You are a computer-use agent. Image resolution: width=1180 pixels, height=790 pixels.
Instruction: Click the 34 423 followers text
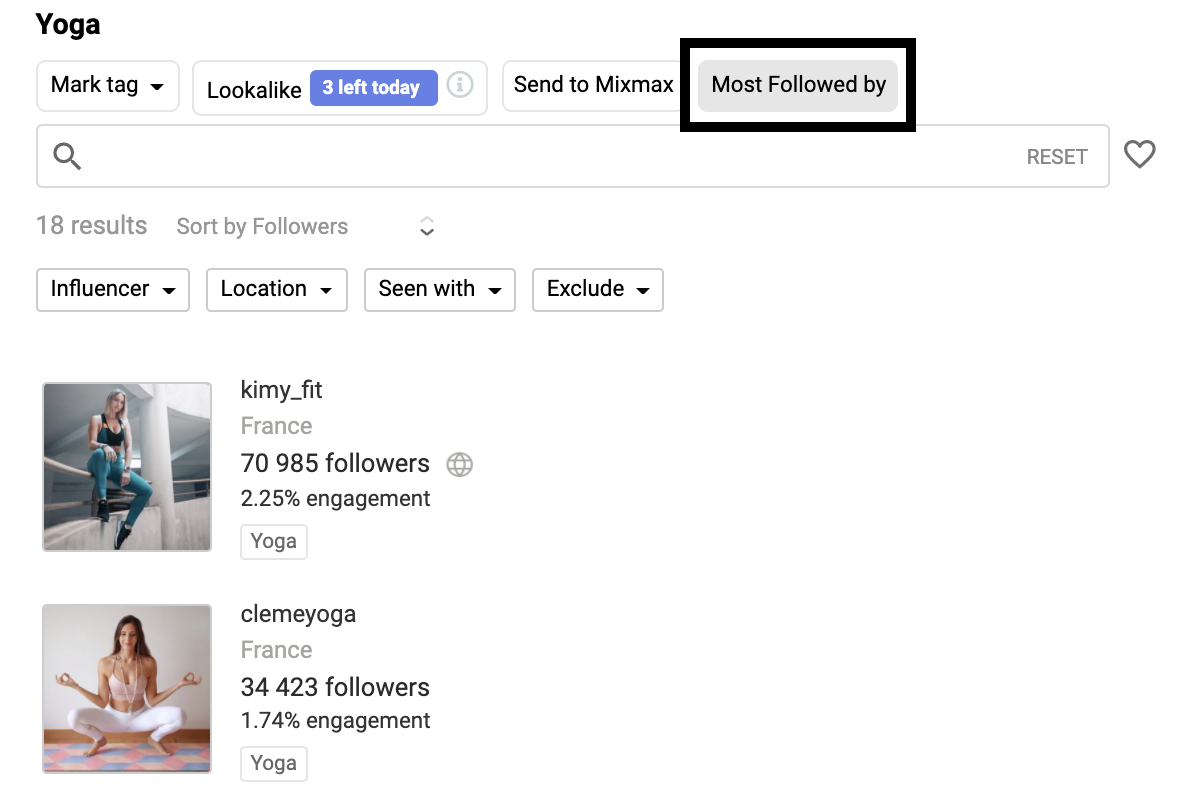click(x=335, y=687)
